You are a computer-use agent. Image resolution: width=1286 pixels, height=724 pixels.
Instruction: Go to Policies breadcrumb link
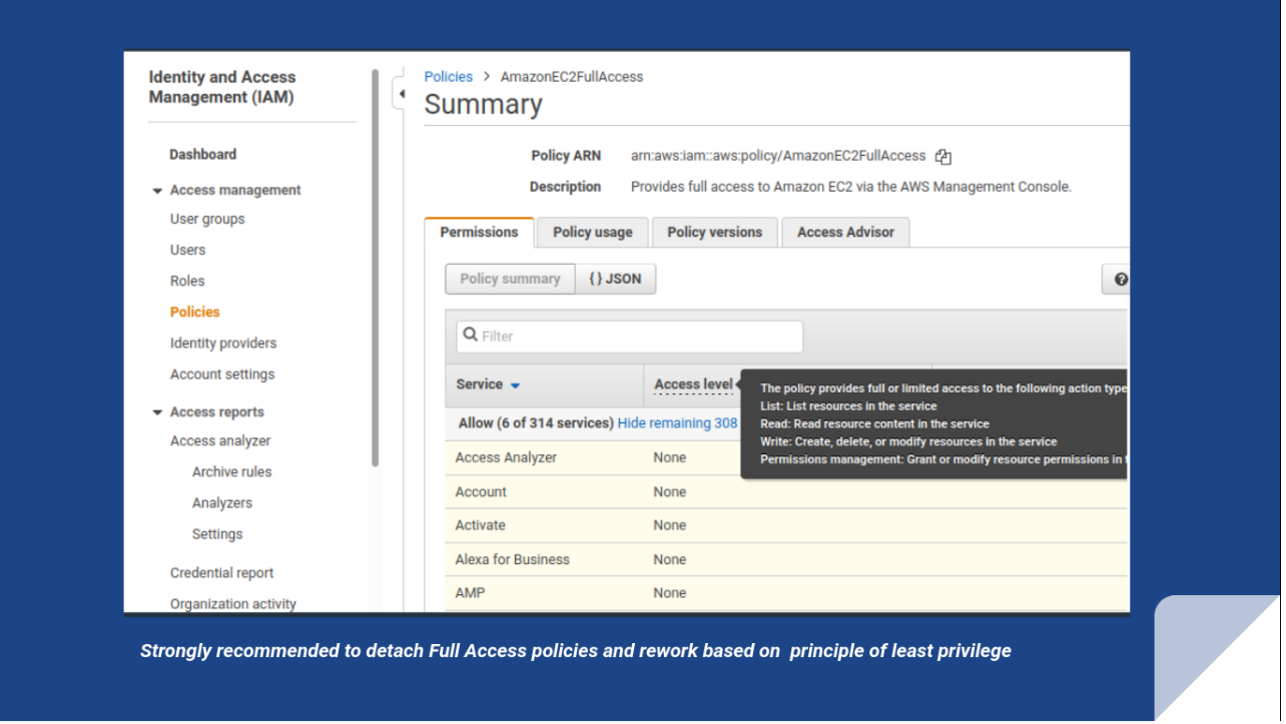(448, 77)
